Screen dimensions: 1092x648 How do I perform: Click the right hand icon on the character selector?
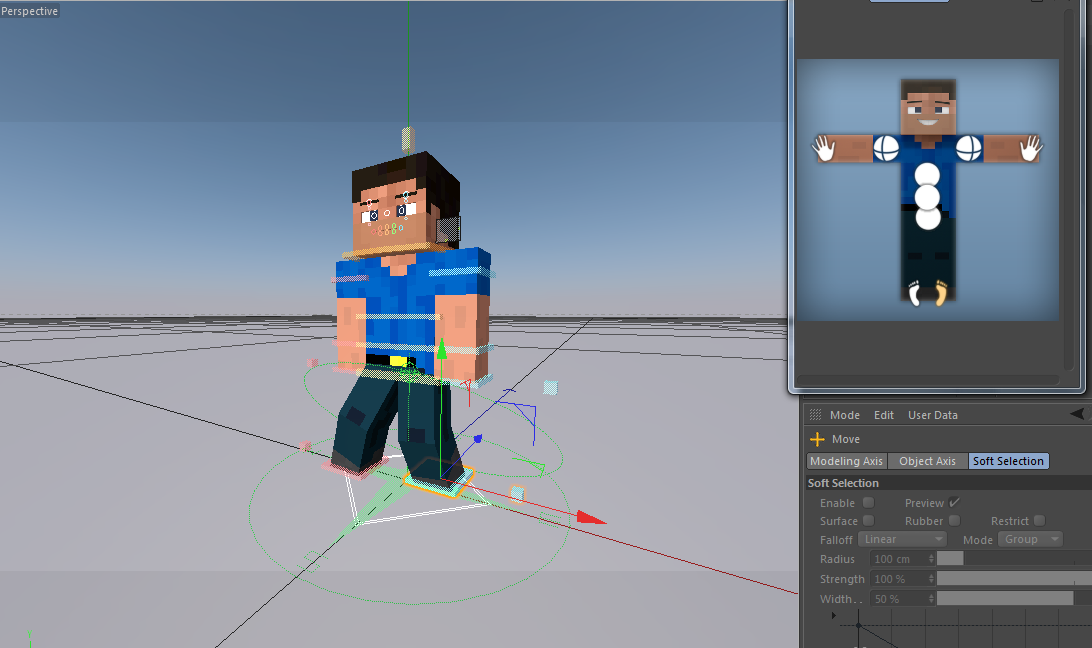click(x=1027, y=150)
